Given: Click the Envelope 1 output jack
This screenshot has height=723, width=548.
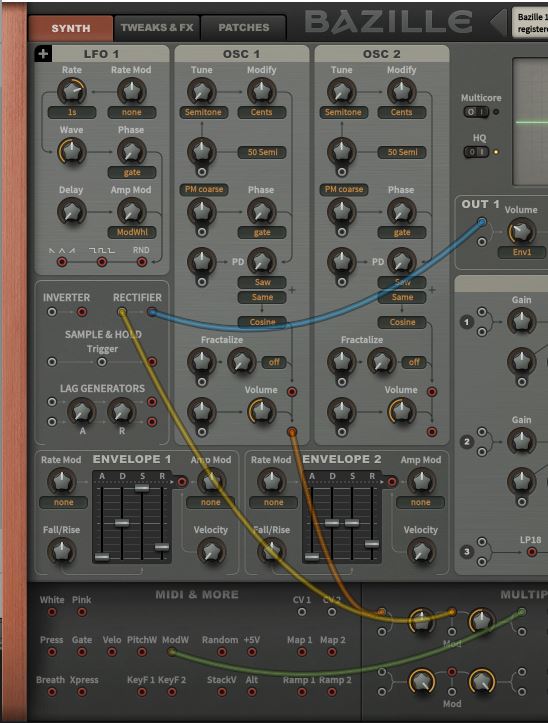Looking at the screenshot, I should 182,482.
